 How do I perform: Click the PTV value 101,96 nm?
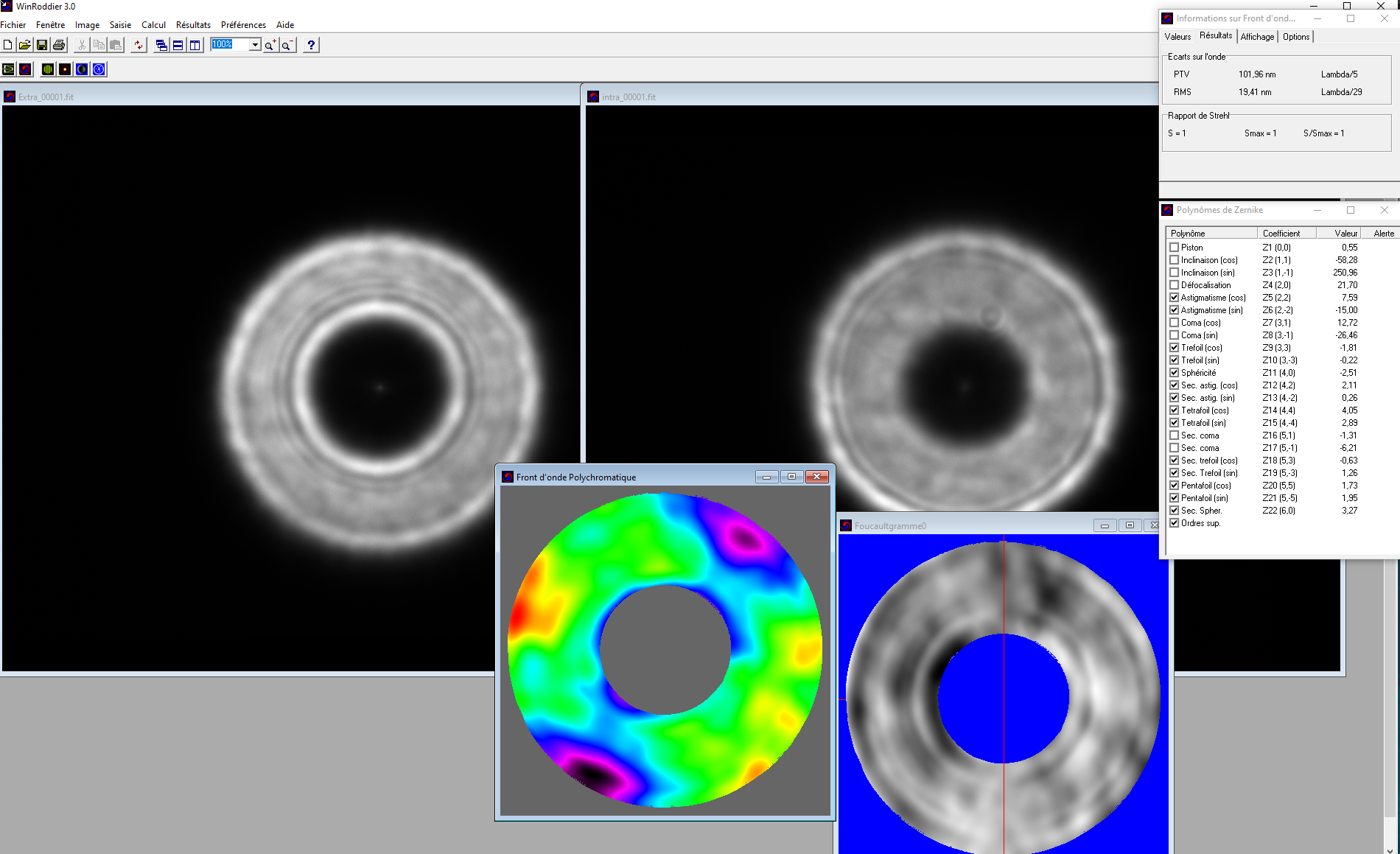[x=1257, y=74]
